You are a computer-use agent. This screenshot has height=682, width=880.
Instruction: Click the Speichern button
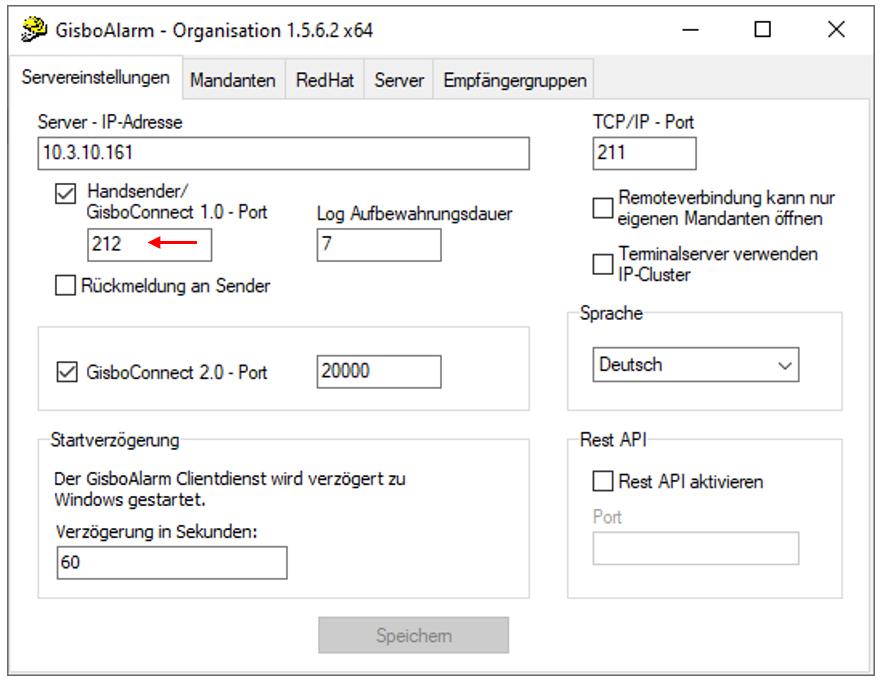414,635
